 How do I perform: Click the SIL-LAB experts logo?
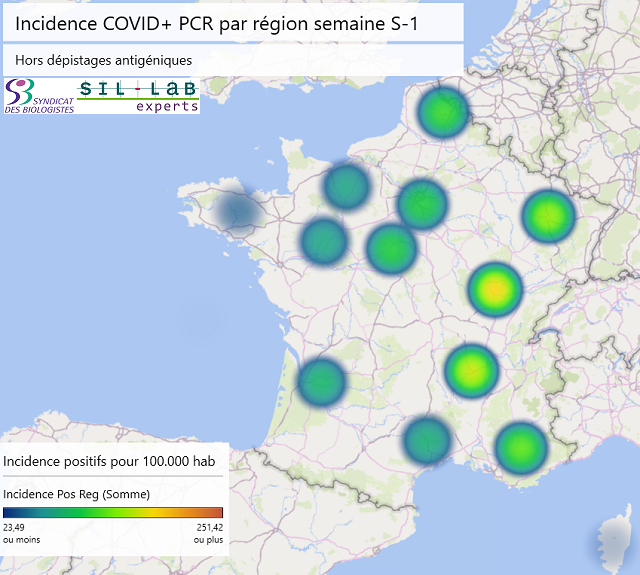point(138,96)
